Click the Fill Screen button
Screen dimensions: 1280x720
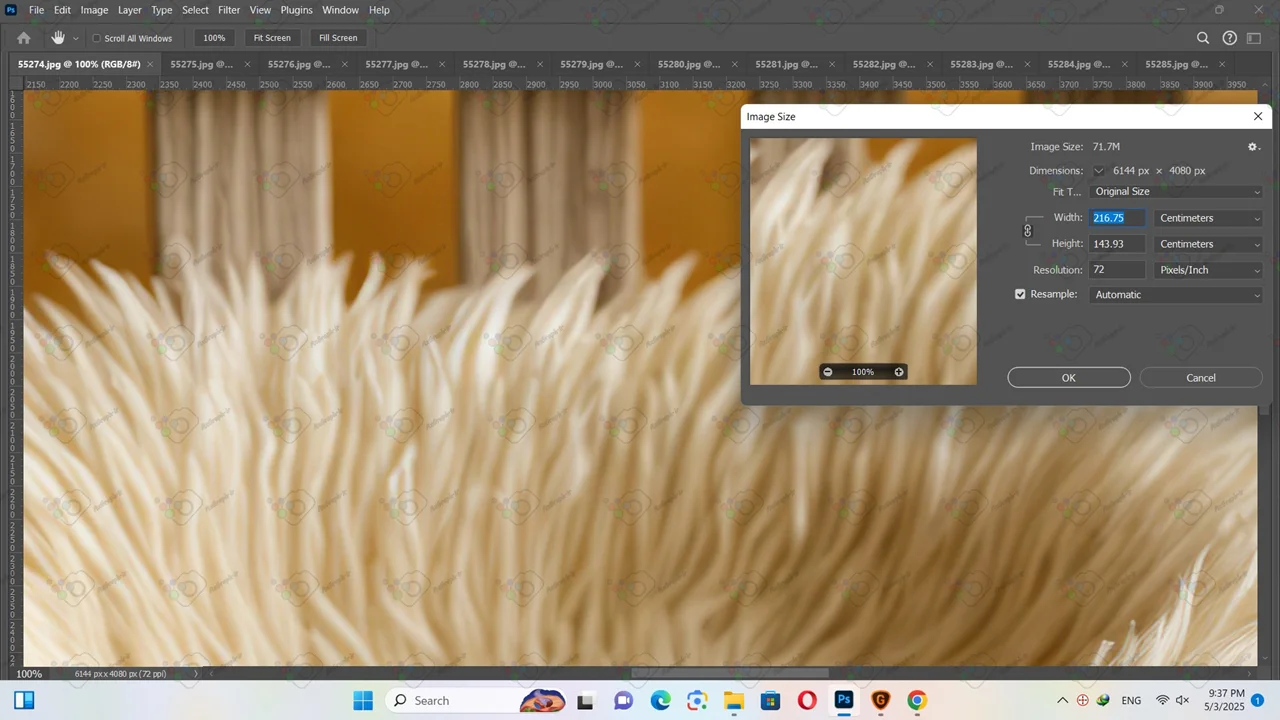pyautogui.click(x=338, y=38)
